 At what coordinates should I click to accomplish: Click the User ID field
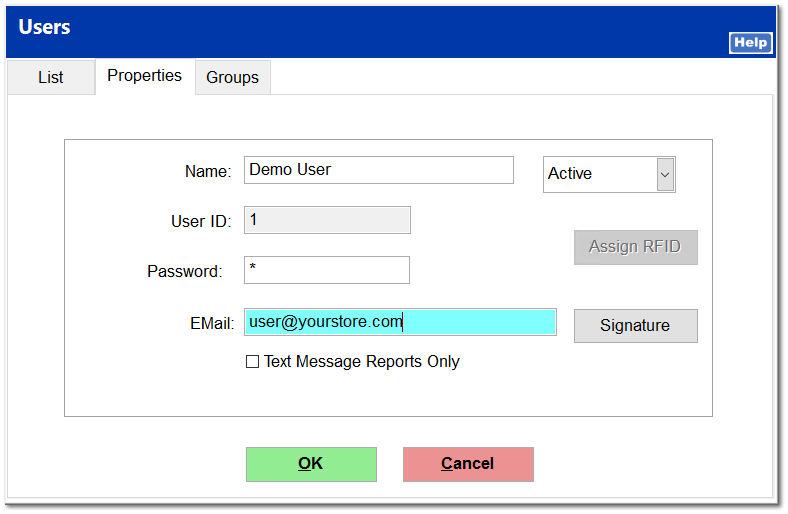(327, 220)
